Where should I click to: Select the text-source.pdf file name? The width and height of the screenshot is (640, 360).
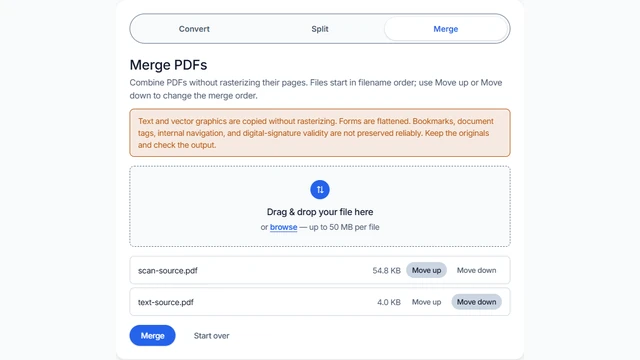coord(166,302)
